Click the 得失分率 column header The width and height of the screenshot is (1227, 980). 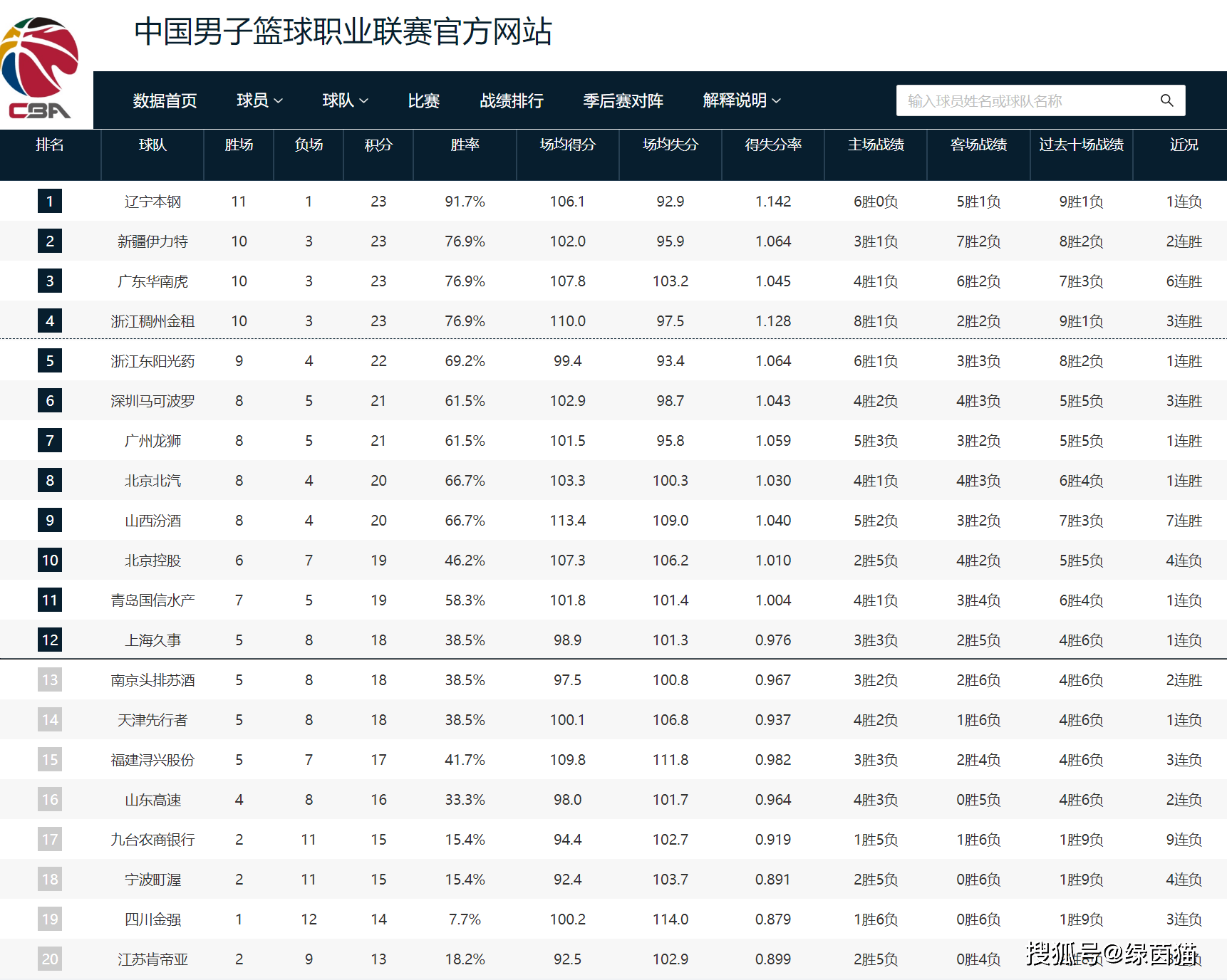[x=773, y=145]
